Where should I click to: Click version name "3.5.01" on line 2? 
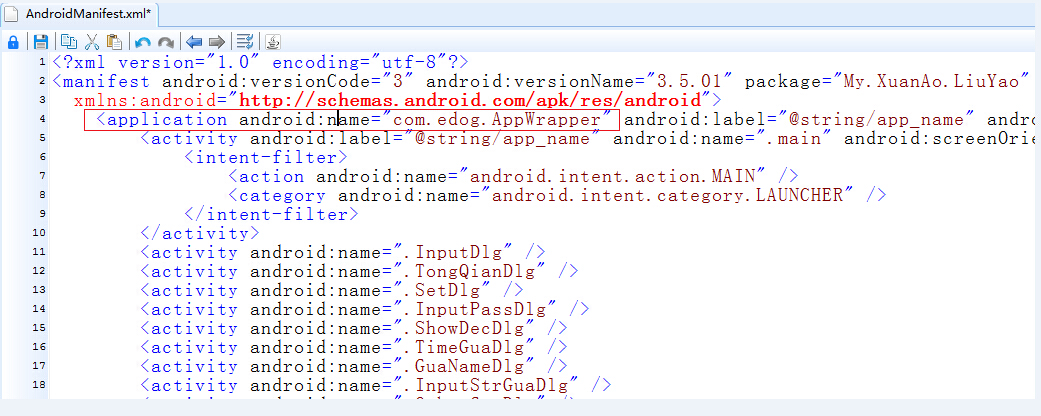click(690, 82)
